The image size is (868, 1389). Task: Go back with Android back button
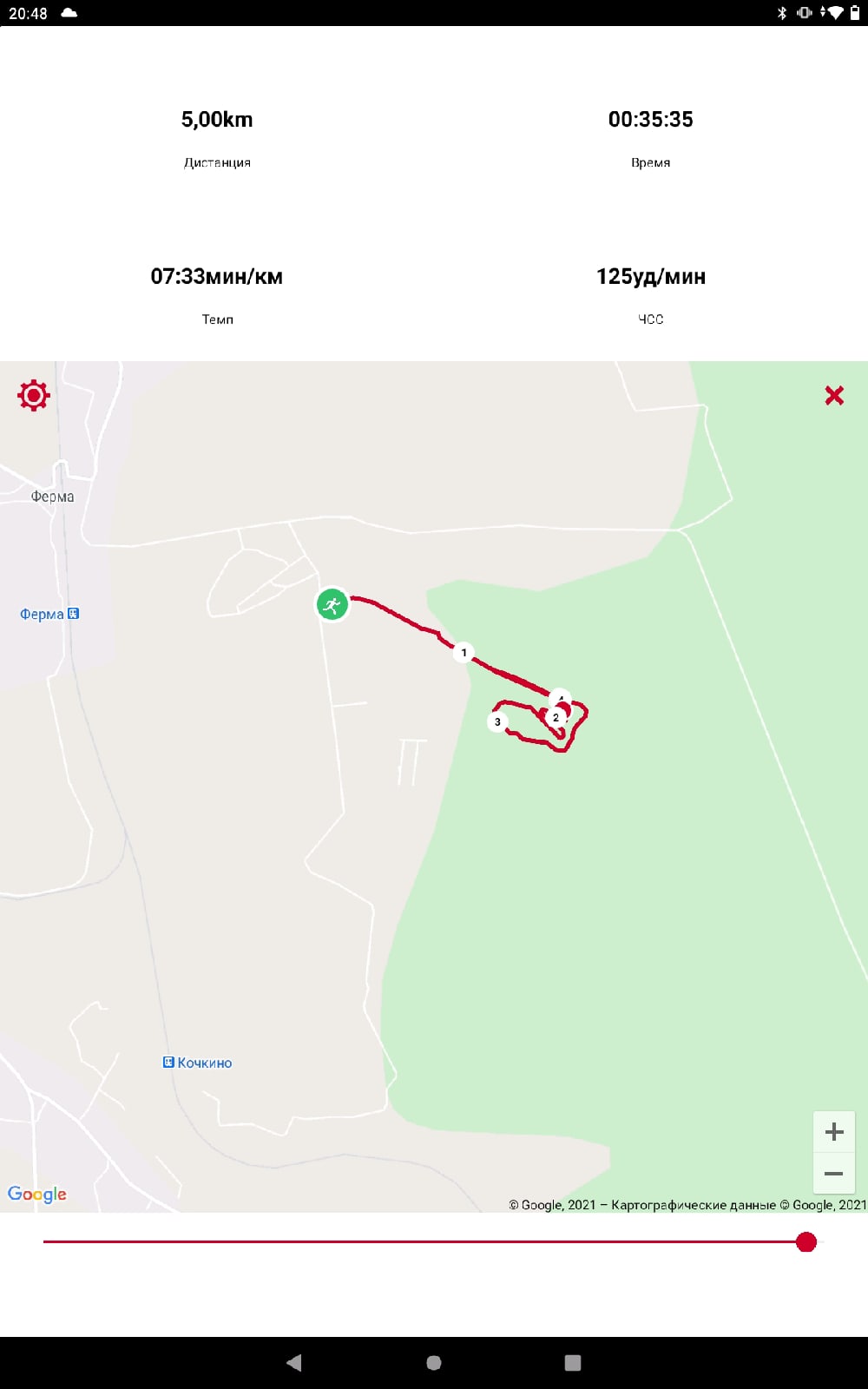(294, 1362)
